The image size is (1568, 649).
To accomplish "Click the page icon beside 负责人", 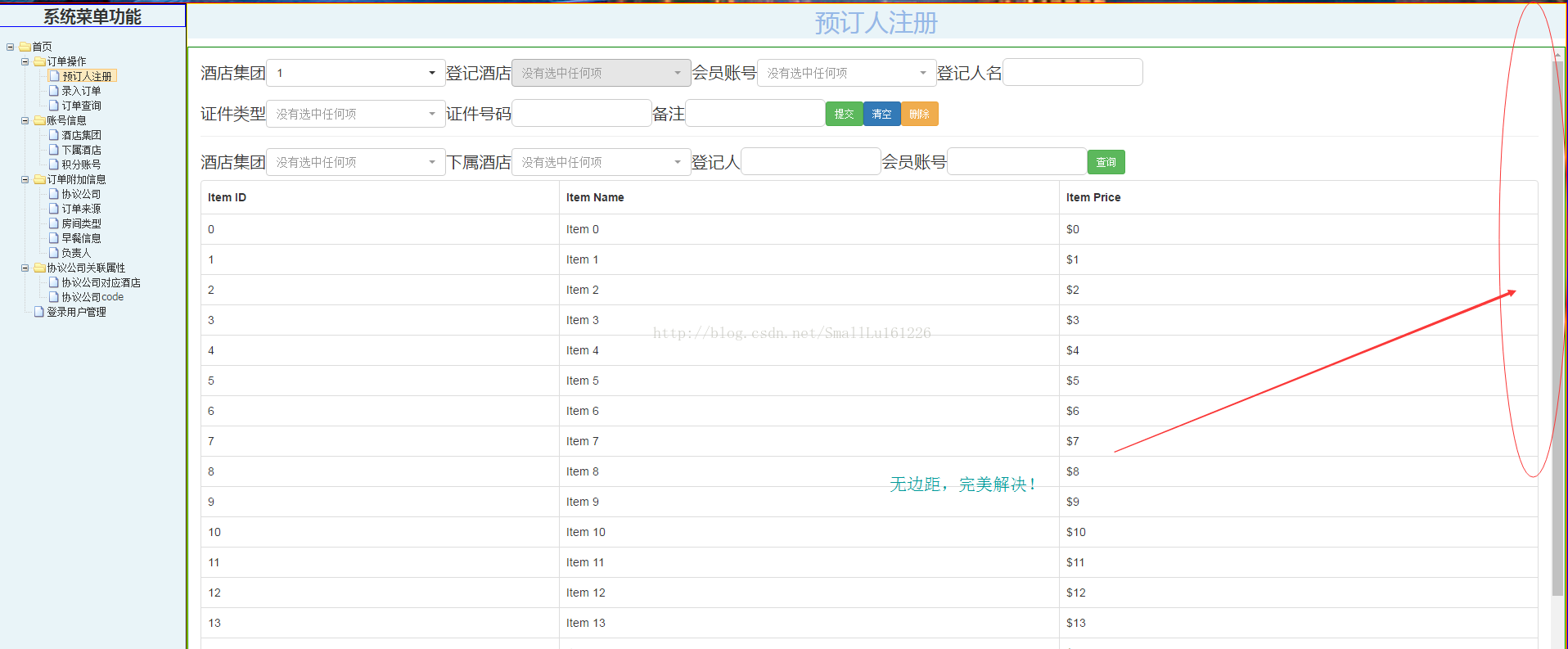I will (x=54, y=253).
